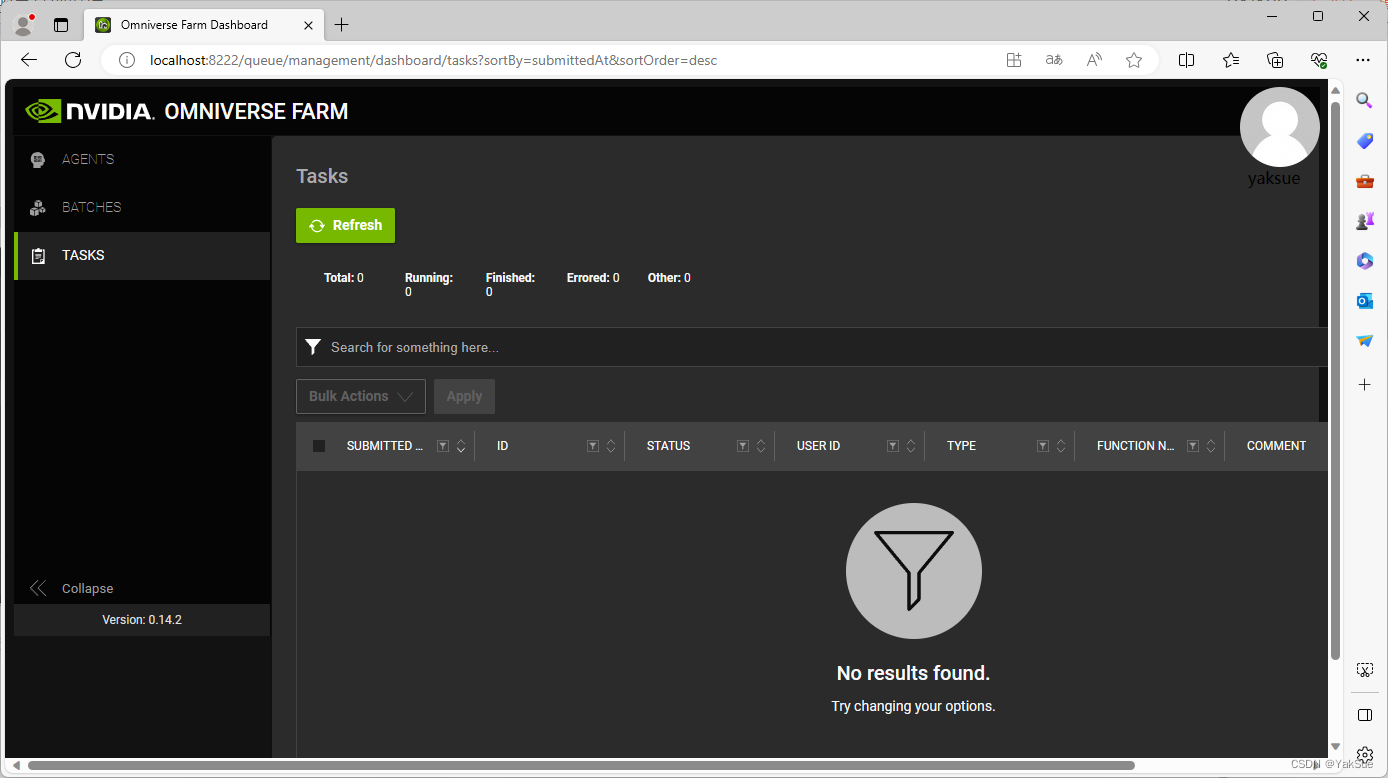
Task: Open filter for Submitted column
Action: point(443,446)
